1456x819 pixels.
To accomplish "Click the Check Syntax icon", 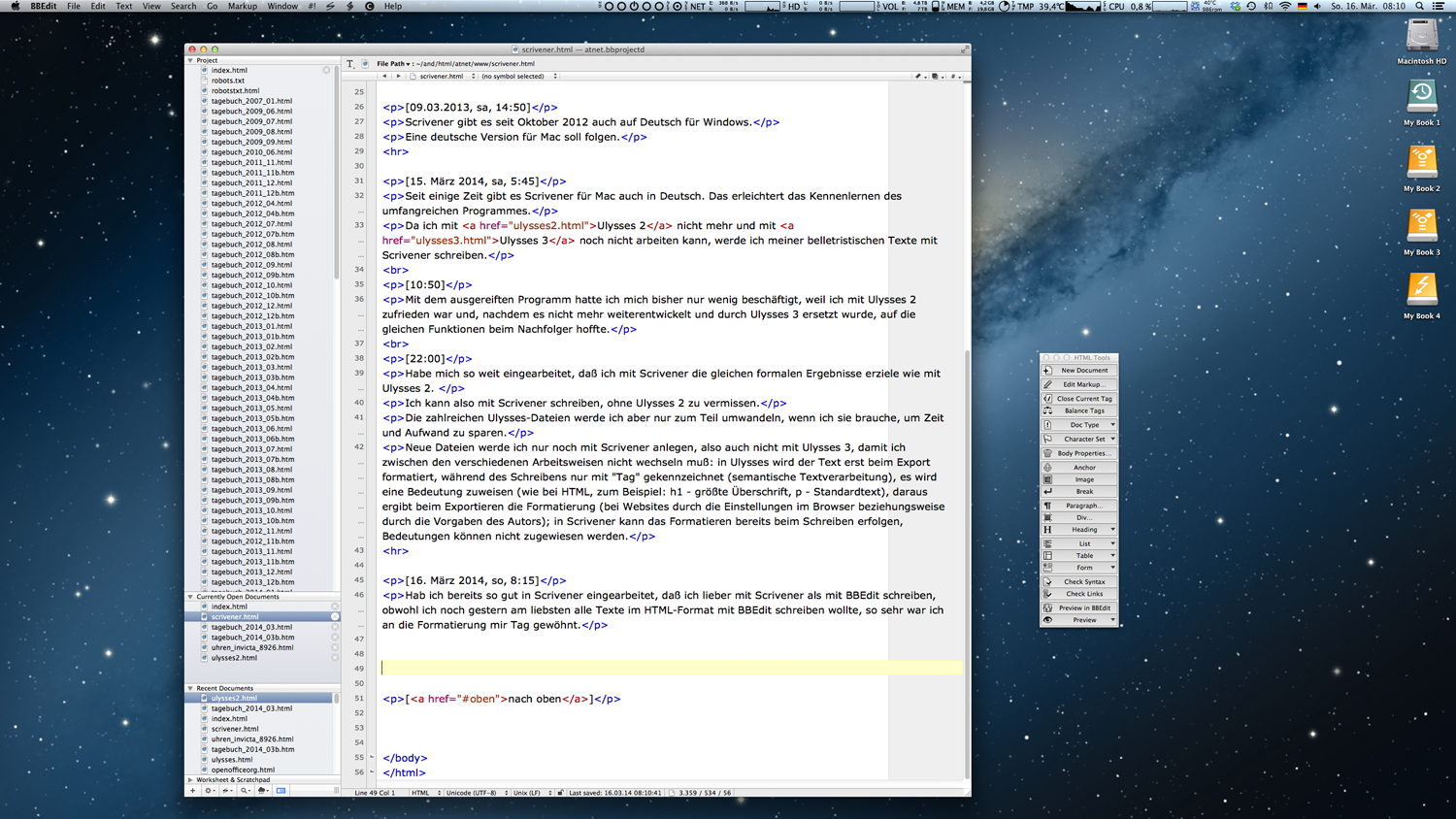I will click(1047, 582).
